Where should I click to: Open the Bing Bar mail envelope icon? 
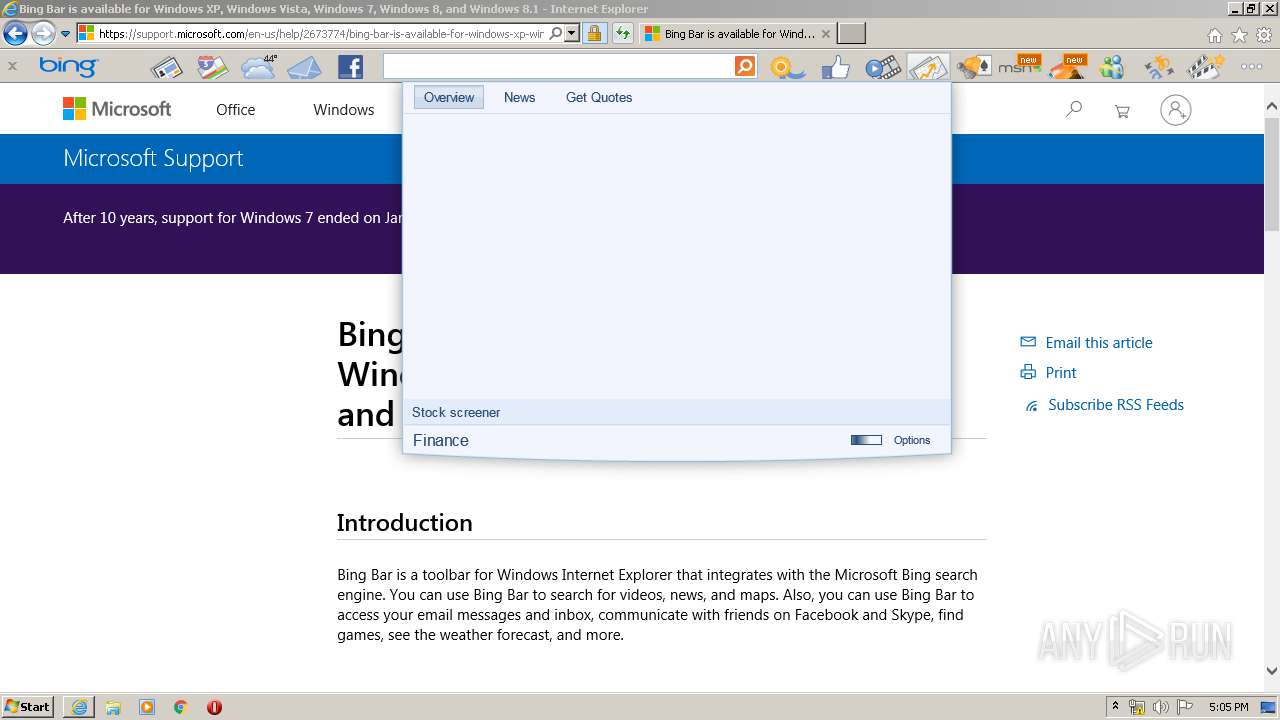point(304,68)
